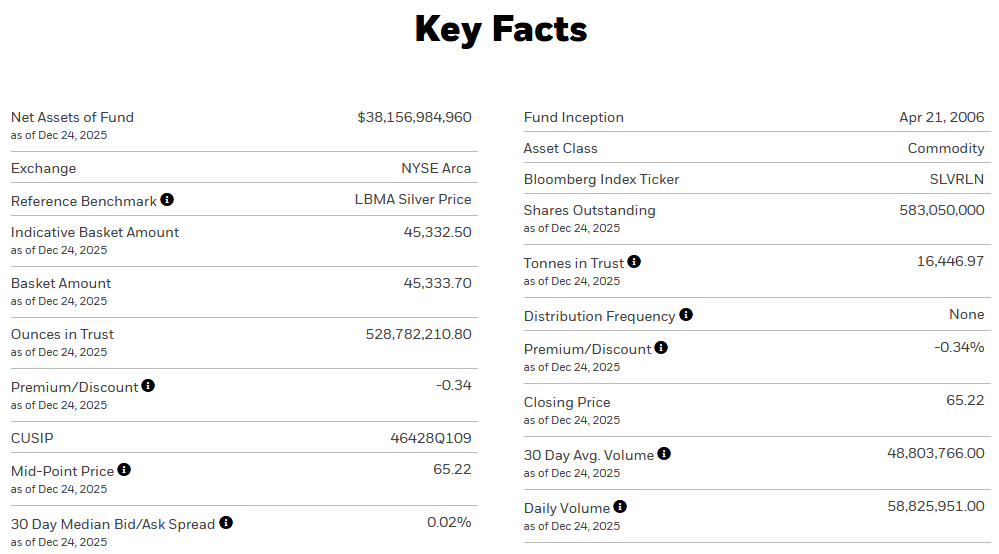The width and height of the screenshot is (999, 554).
Task: Click the Asset Class value Commodity
Action: tap(945, 148)
